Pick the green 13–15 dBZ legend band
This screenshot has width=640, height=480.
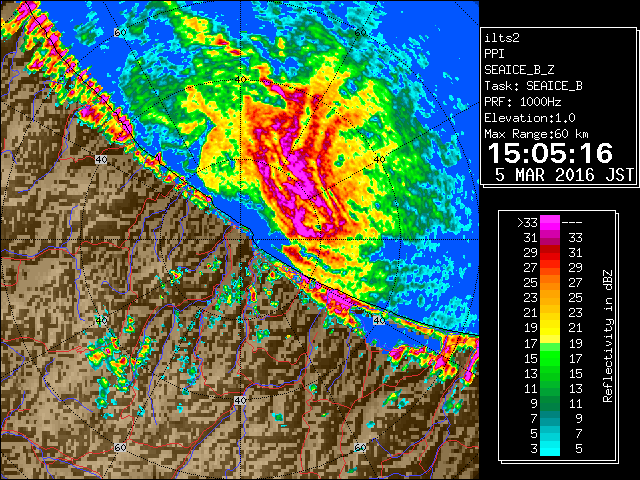pos(550,373)
